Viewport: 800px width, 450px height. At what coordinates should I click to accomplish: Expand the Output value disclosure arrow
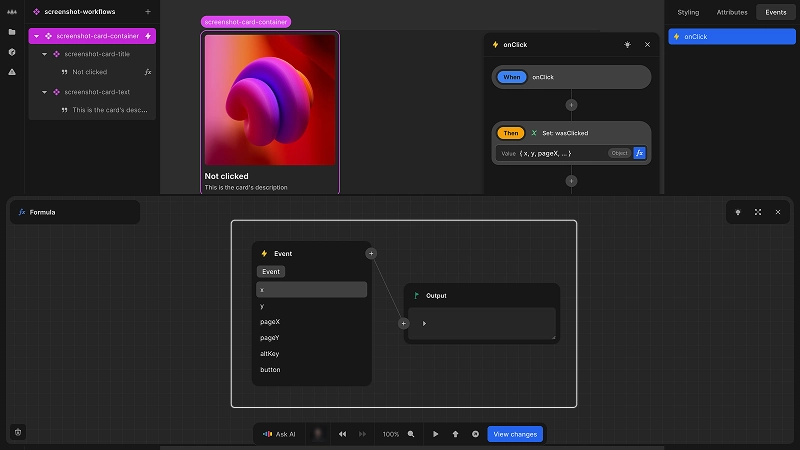pyautogui.click(x=424, y=323)
